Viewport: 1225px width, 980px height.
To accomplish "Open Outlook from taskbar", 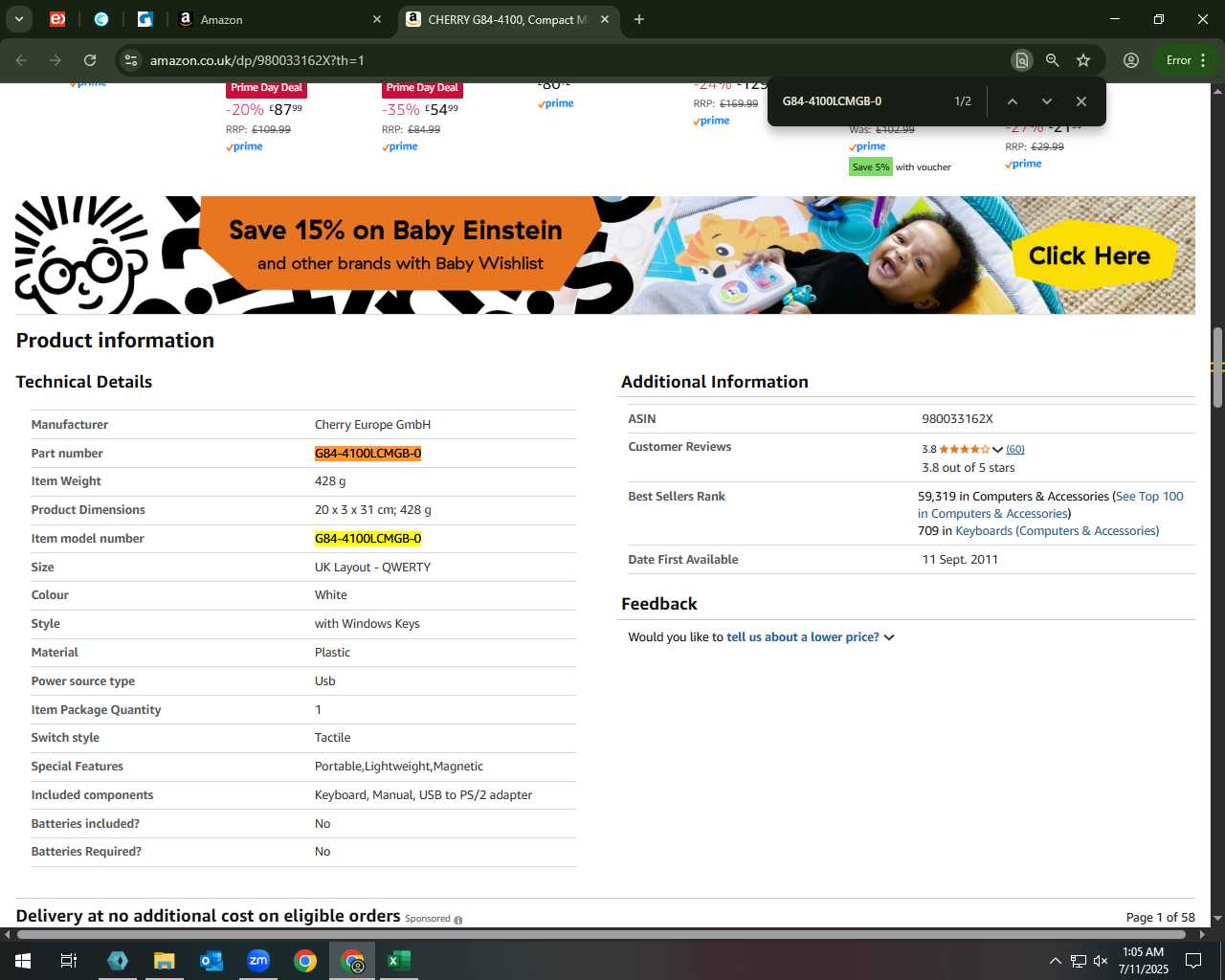I will coord(212,961).
